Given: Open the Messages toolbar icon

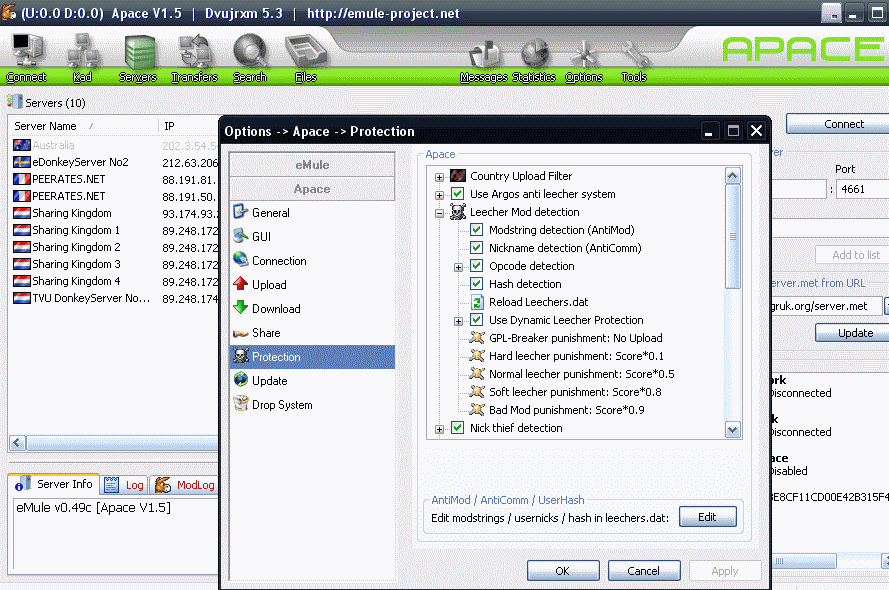Looking at the screenshot, I should 484,61.
